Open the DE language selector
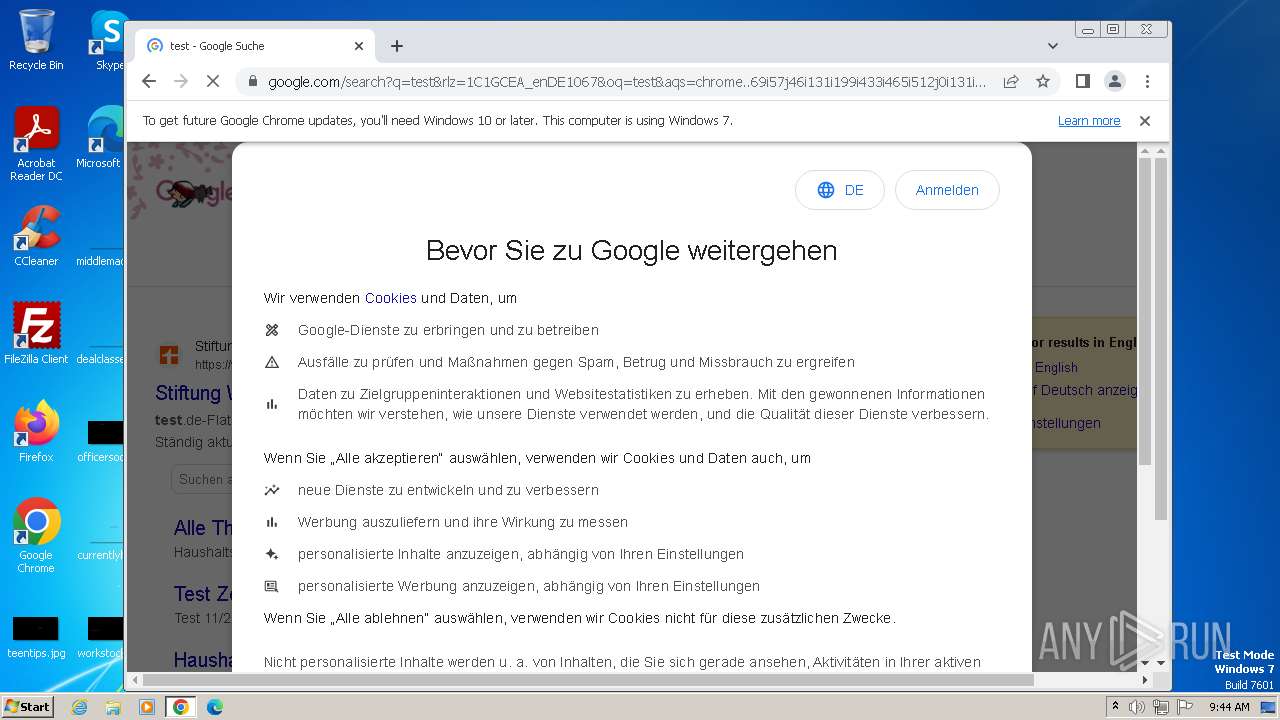The height and width of the screenshot is (720, 1280). [840, 190]
